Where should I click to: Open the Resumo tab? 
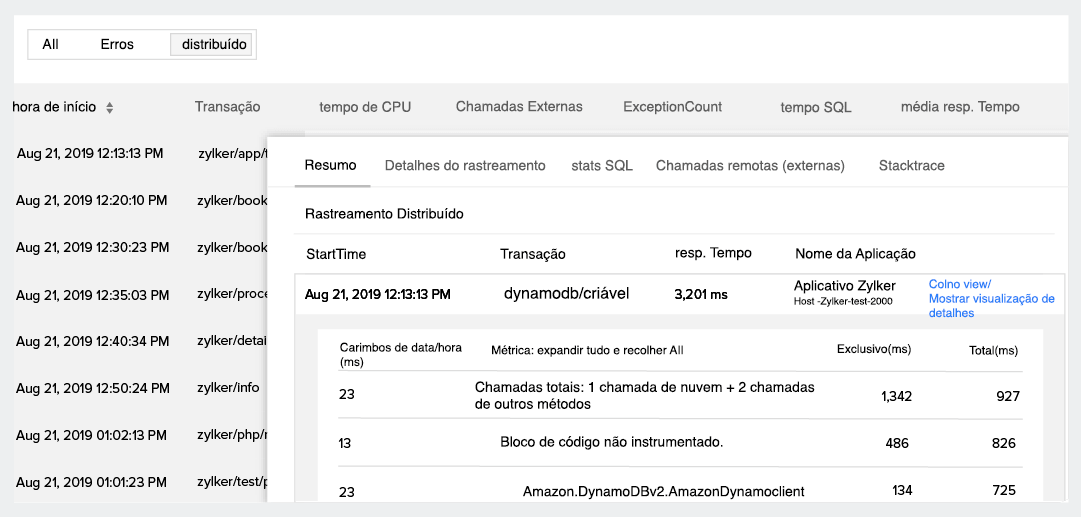coord(330,165)
